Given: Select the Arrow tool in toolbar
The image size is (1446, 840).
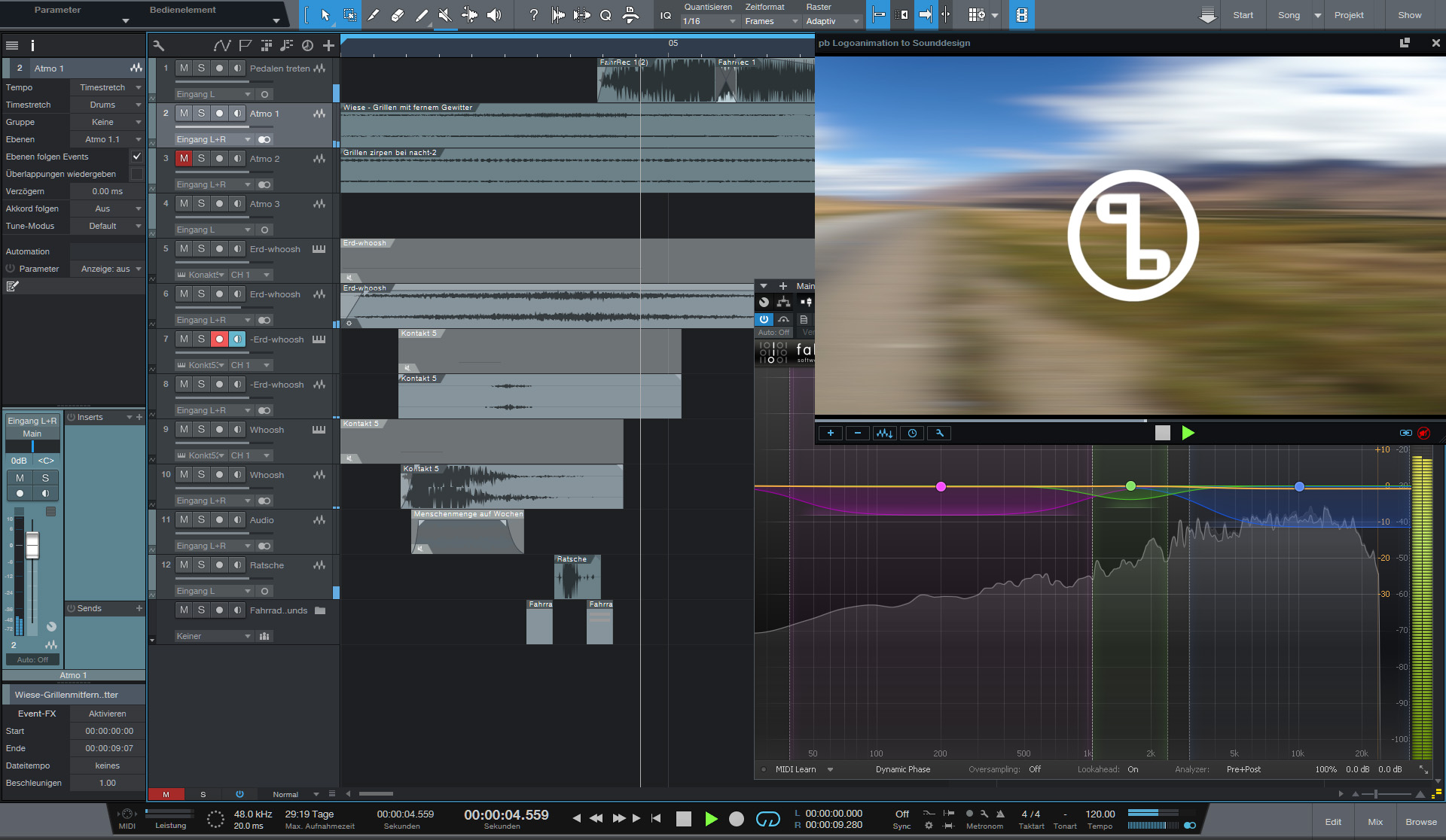Looking at the screenshot, I should 325,15.
